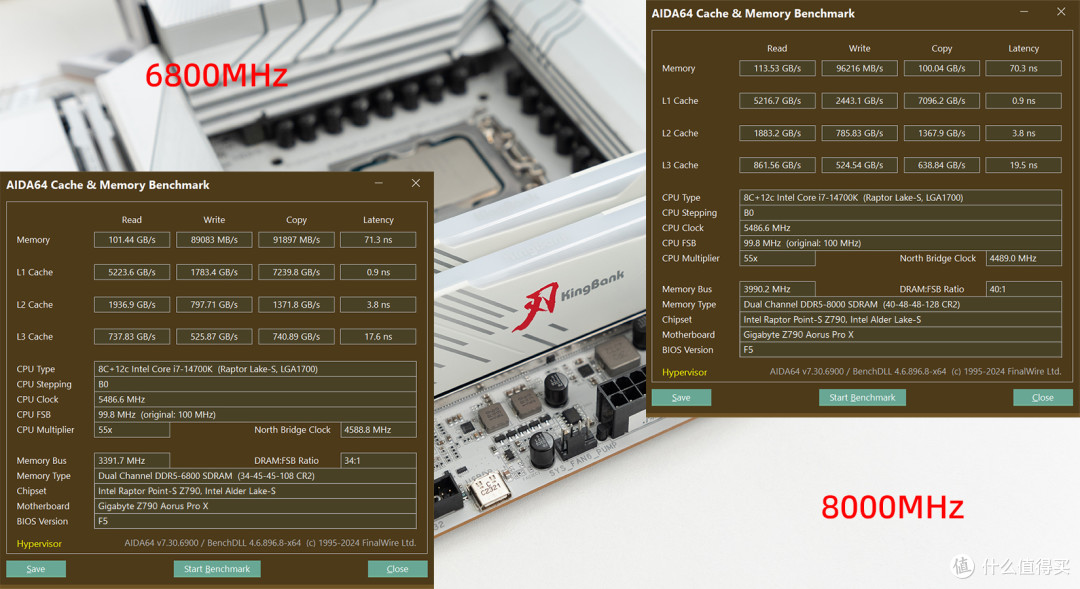Select the 7239.8 GB/s L1 copy value
This screenshot has width=1080, height=589.
[x=296, y=272]
